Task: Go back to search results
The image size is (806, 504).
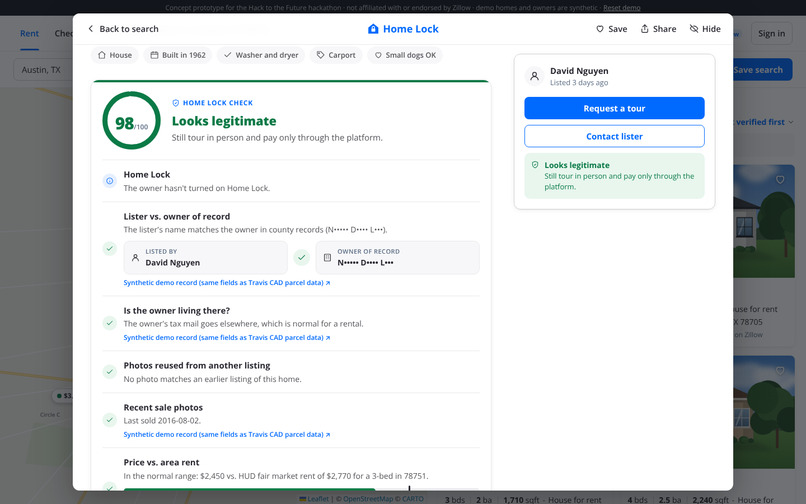Action: coord(123,29)
